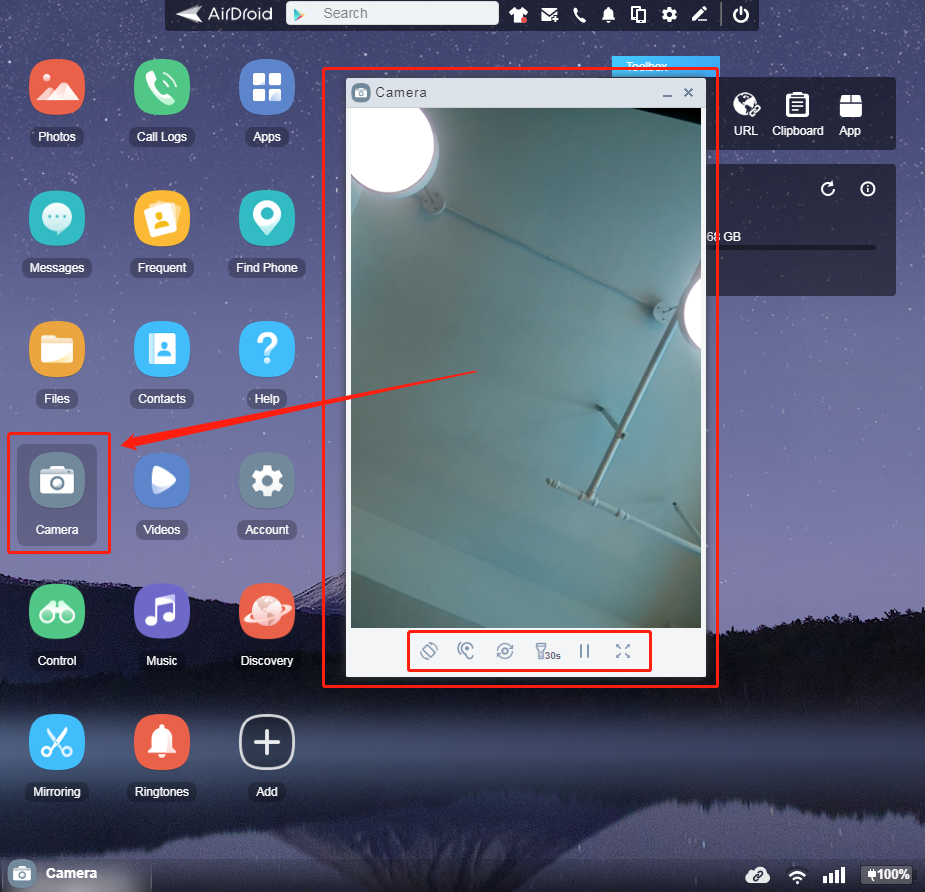Enter fullscreen camera view
This screenshot has width=925, height=892.
pyautogui.click(x=623, y=651)
